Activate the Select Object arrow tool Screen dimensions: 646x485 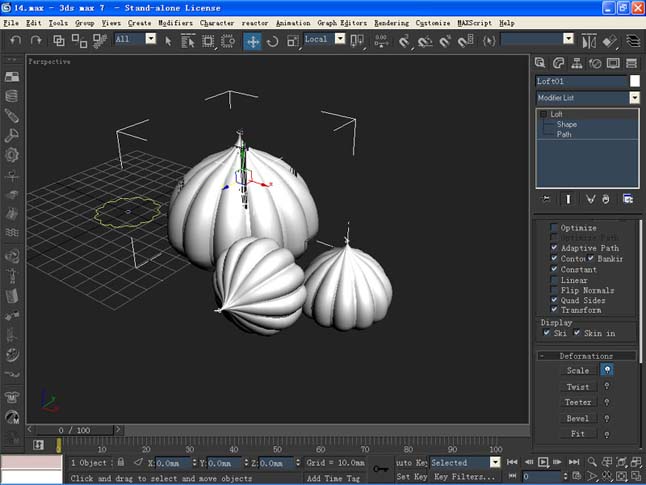click(168, 40)
